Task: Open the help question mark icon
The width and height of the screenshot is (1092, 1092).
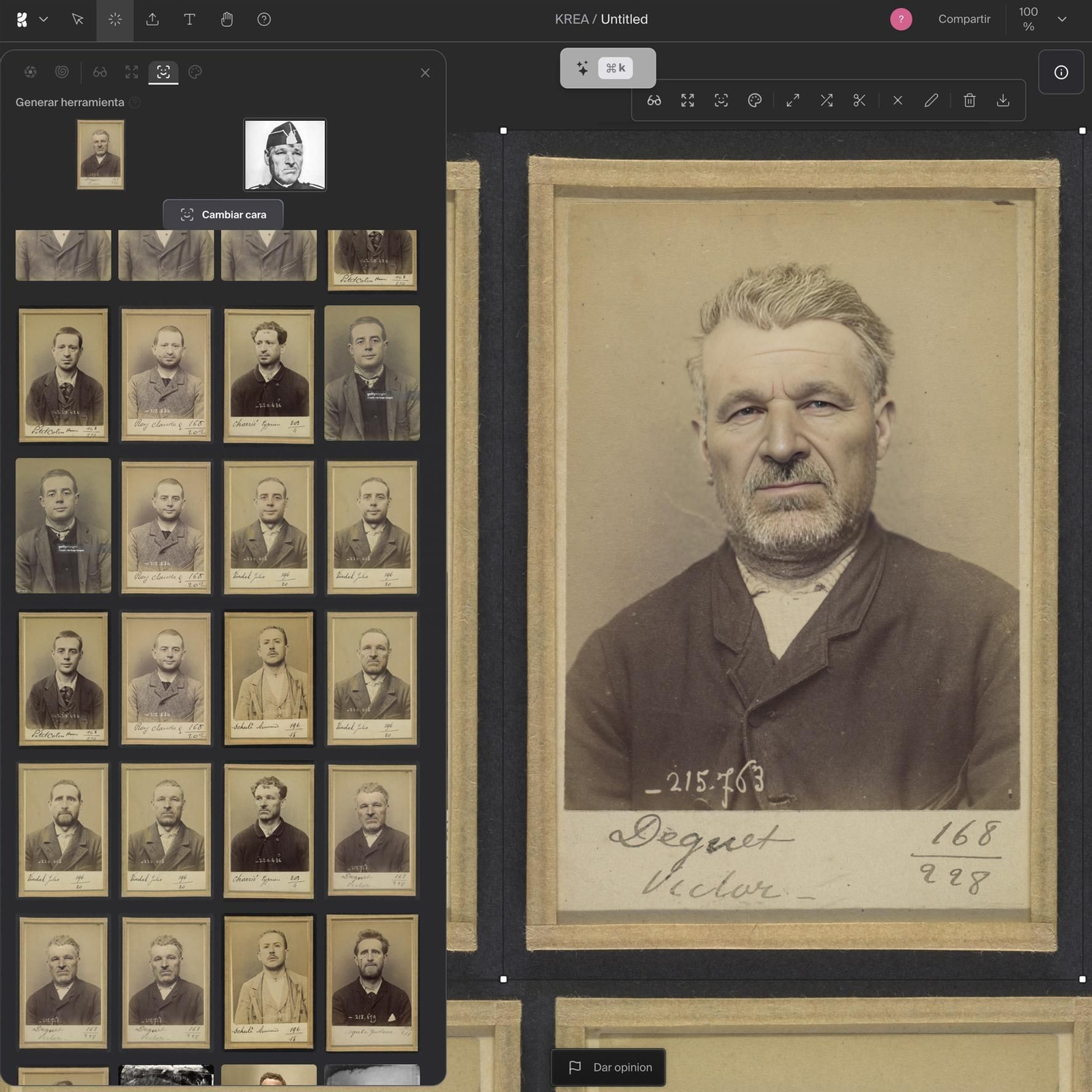Action: pyautogui.click(x=264, y=19)
